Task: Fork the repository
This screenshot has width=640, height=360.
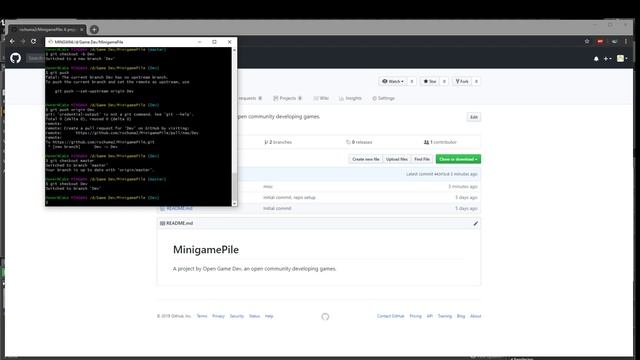Action: pyautogui.click(x=462, y=81)
